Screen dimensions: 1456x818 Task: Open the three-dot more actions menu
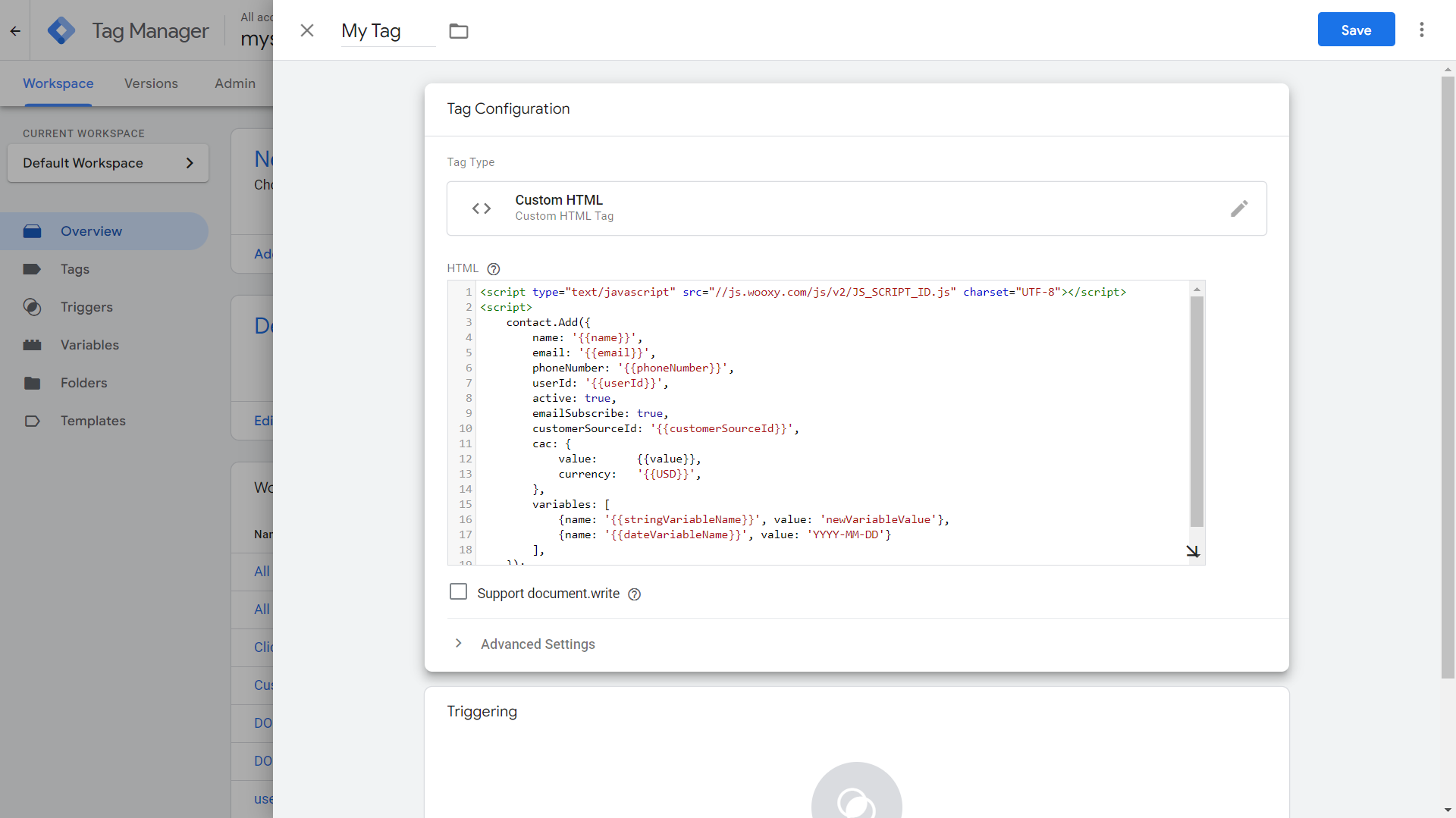pyautogui.click(x=1422, y=30)
